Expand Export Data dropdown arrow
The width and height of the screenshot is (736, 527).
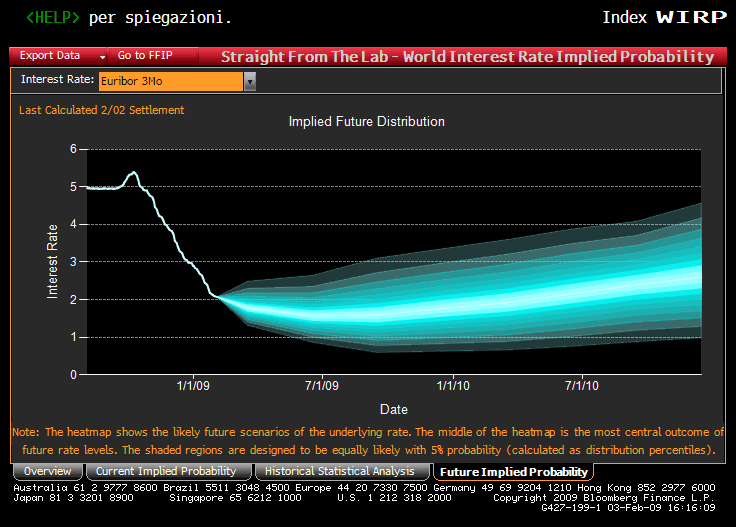tap(102, 57)
